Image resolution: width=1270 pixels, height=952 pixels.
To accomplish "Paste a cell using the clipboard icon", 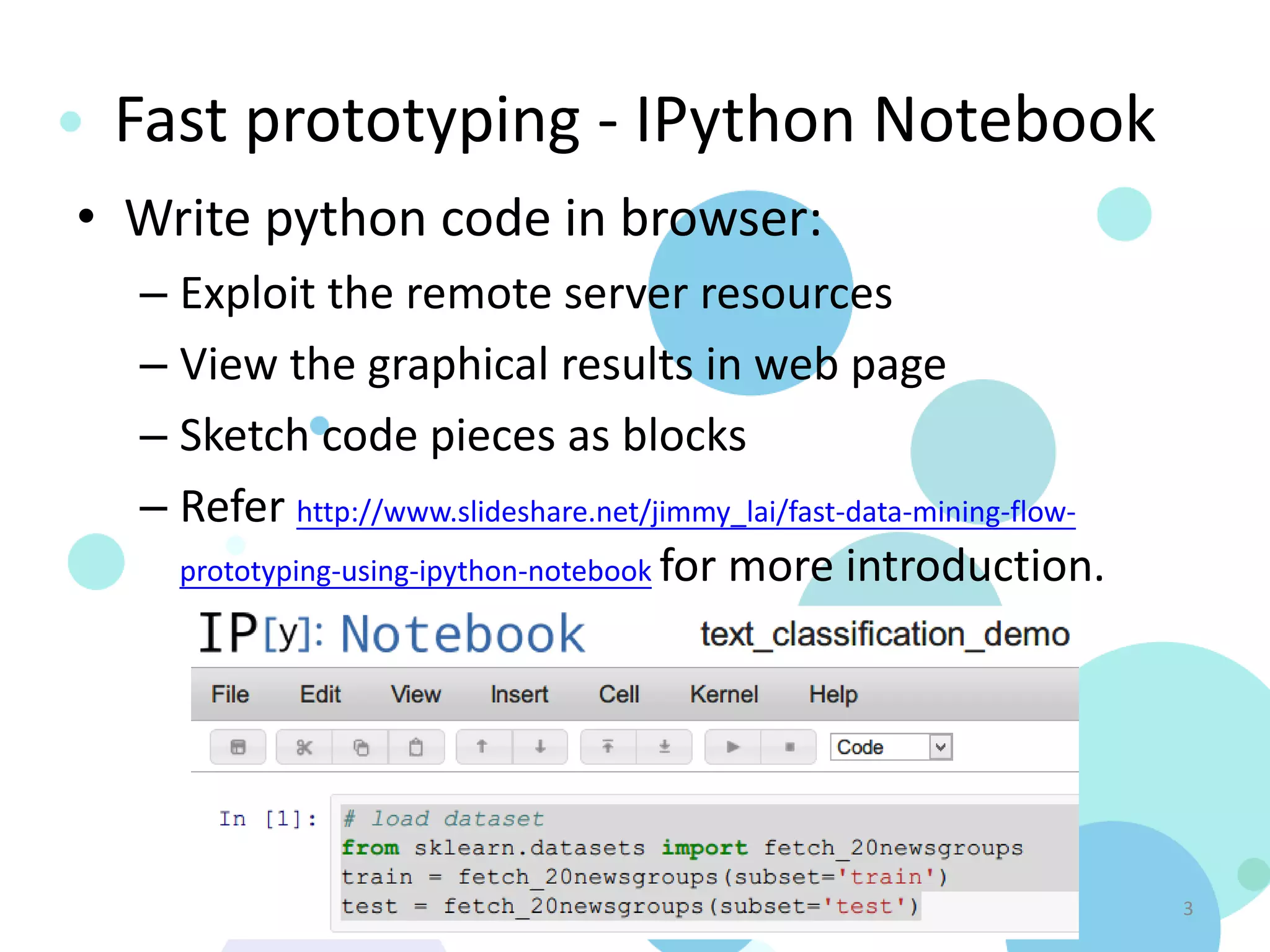I will pyautogui.click(x=415, y=747).
